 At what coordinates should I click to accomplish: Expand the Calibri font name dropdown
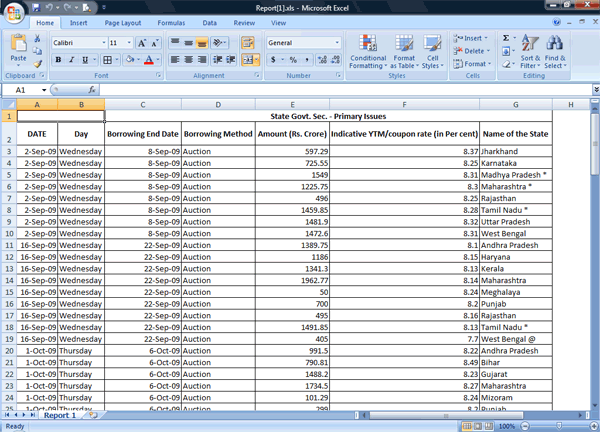(x=102, y=43)
